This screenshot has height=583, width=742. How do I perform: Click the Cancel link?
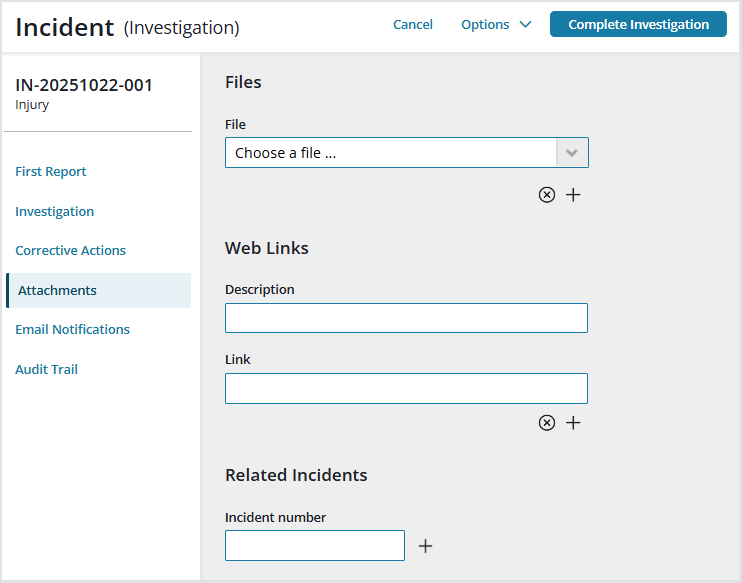(413, 25)
